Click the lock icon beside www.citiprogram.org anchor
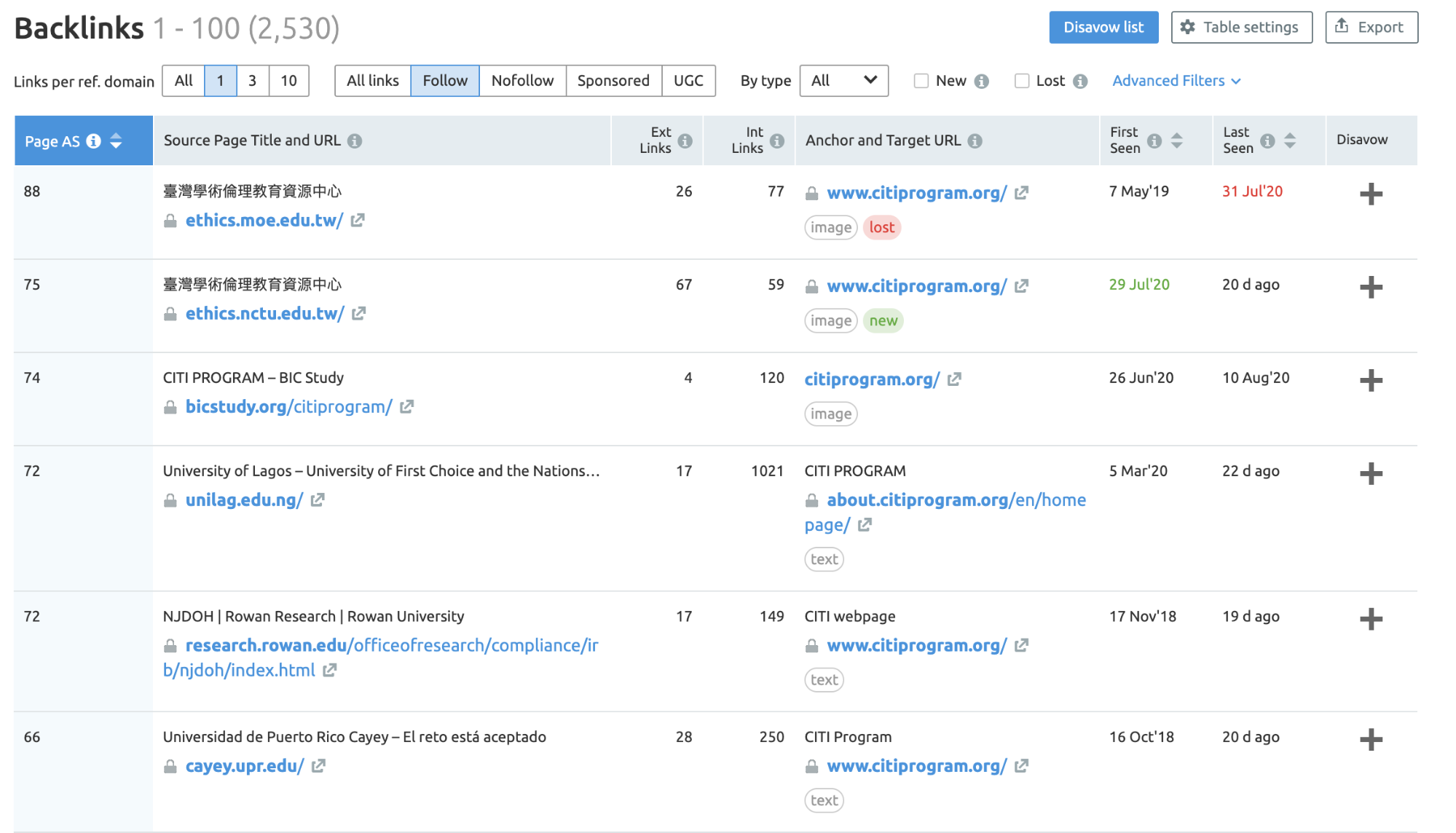The height and width of the screenshot is (833, 1456). [x=811, y=193]
